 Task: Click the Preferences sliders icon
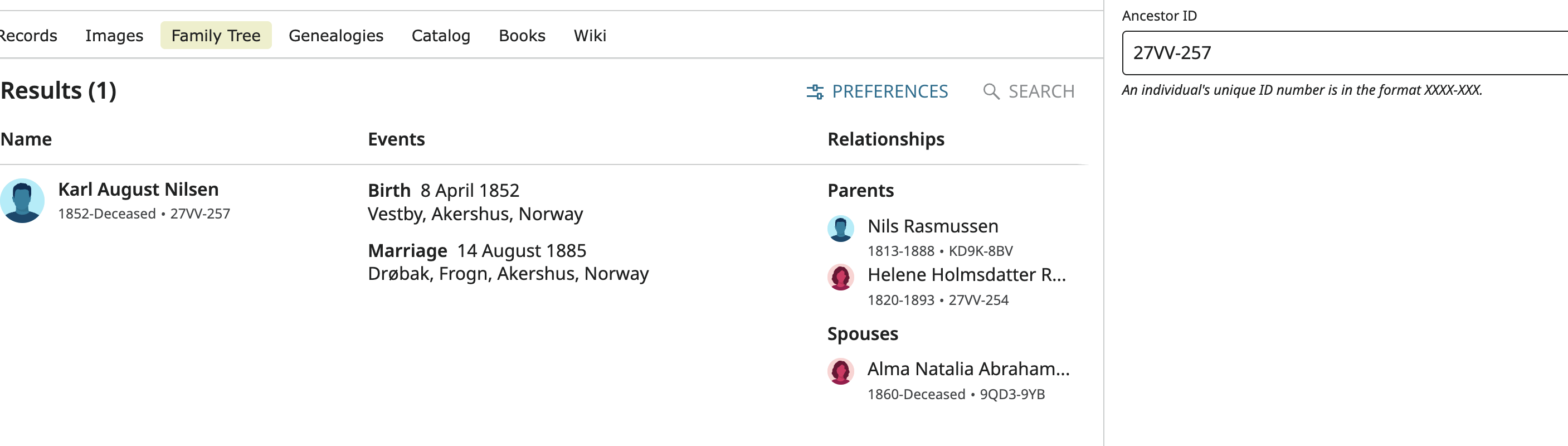pyautogui.click(x=815, y=92)
